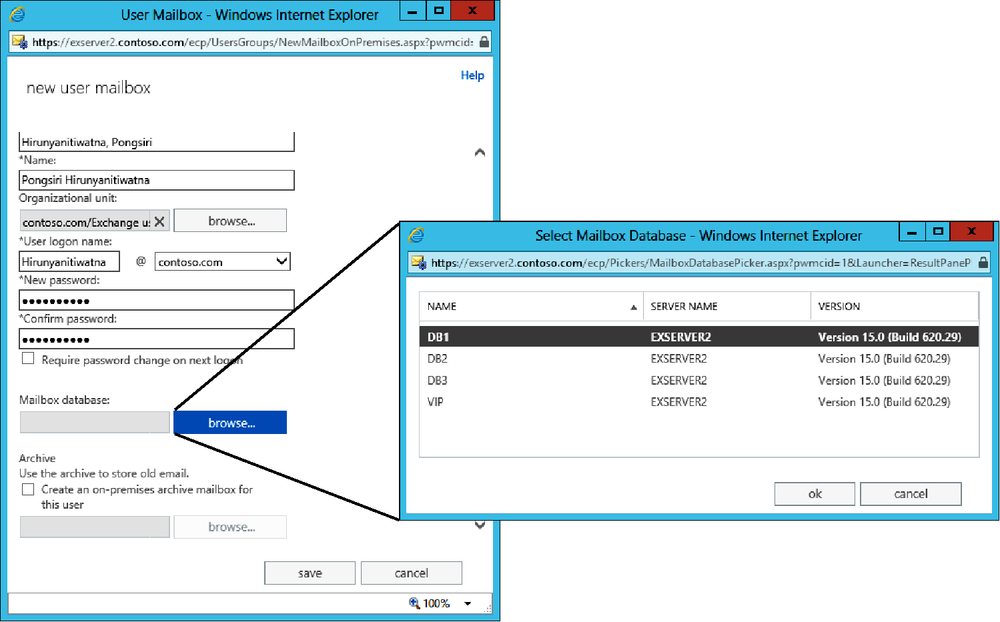
Task: Click cancel in the new user mailbox form
Action: pyautogui.click(x=411, y=573)
